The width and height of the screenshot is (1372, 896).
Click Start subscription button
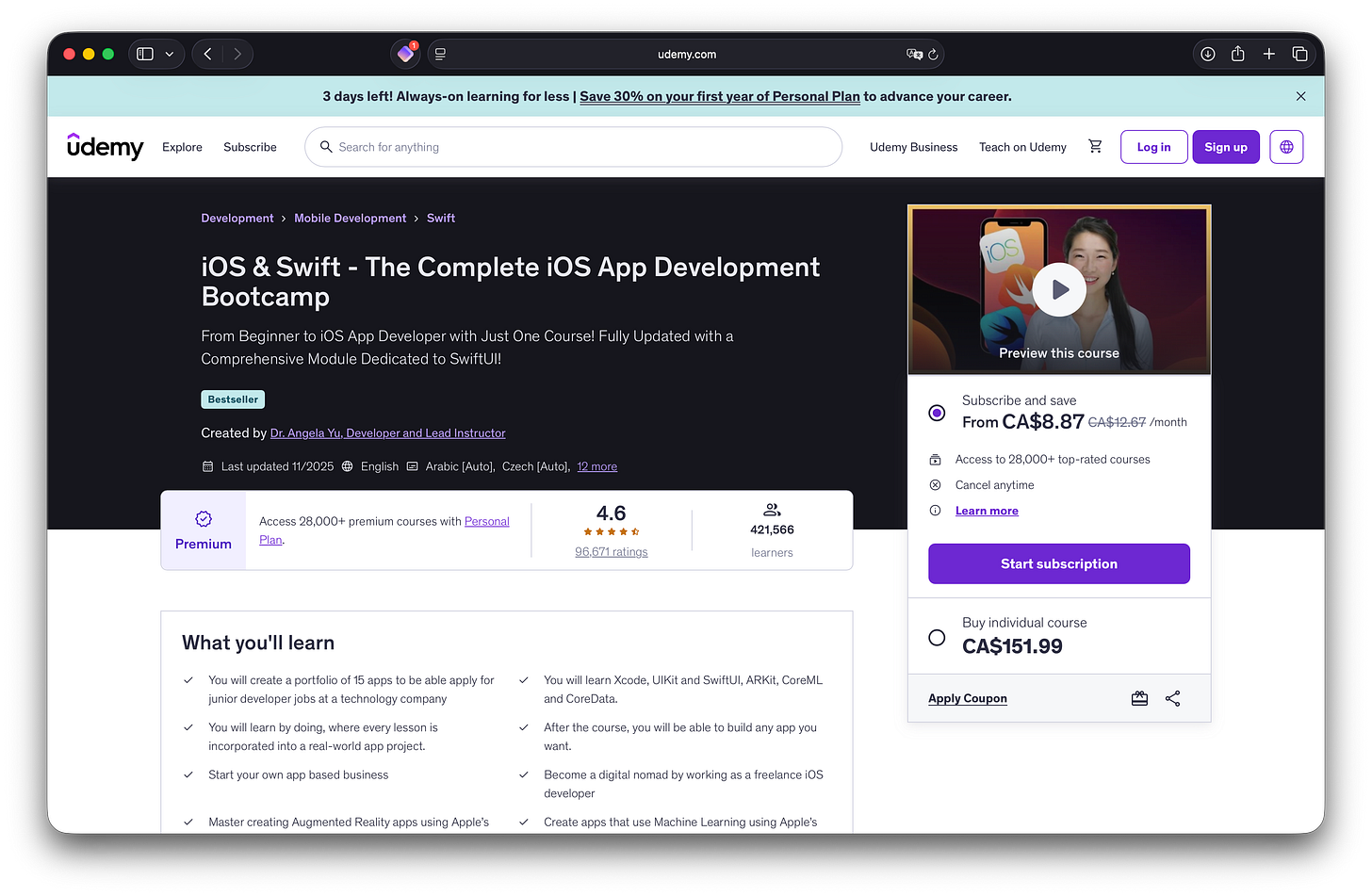1059,563
